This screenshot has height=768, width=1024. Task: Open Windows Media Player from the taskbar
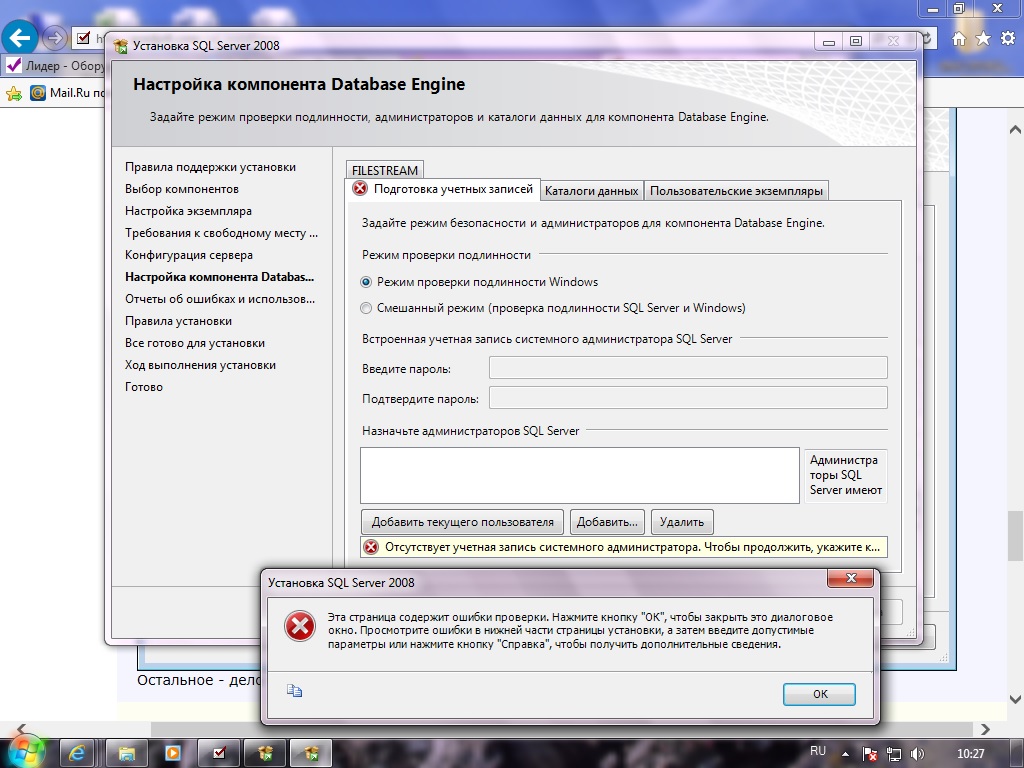click(173, 754)
